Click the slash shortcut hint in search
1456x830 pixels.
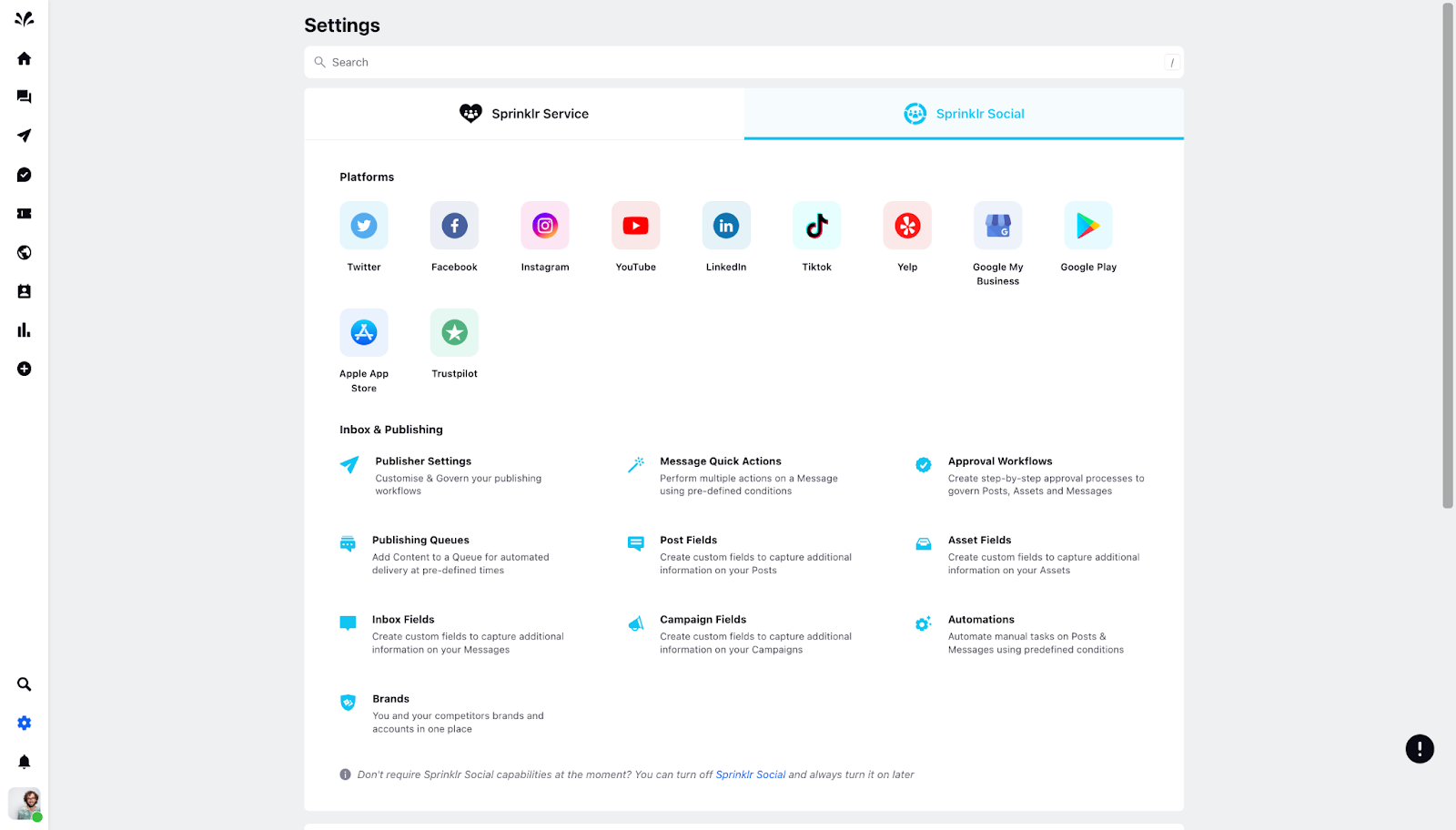click(x=1172, y=63)
